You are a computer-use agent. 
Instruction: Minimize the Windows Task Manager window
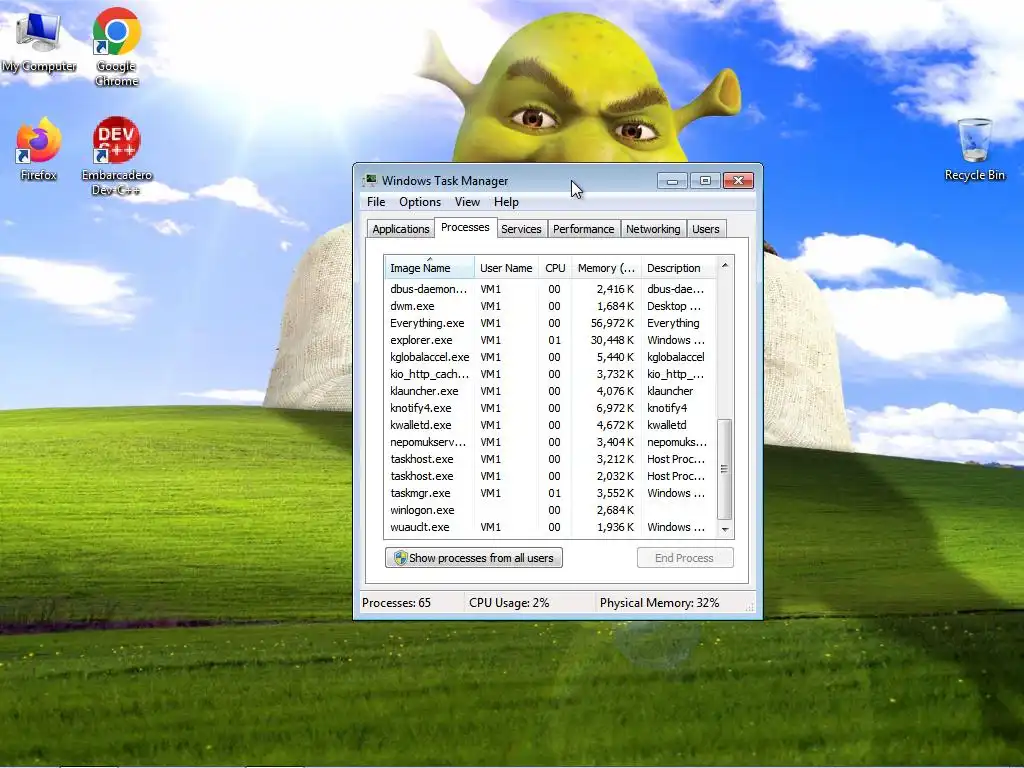click(672, 180)
